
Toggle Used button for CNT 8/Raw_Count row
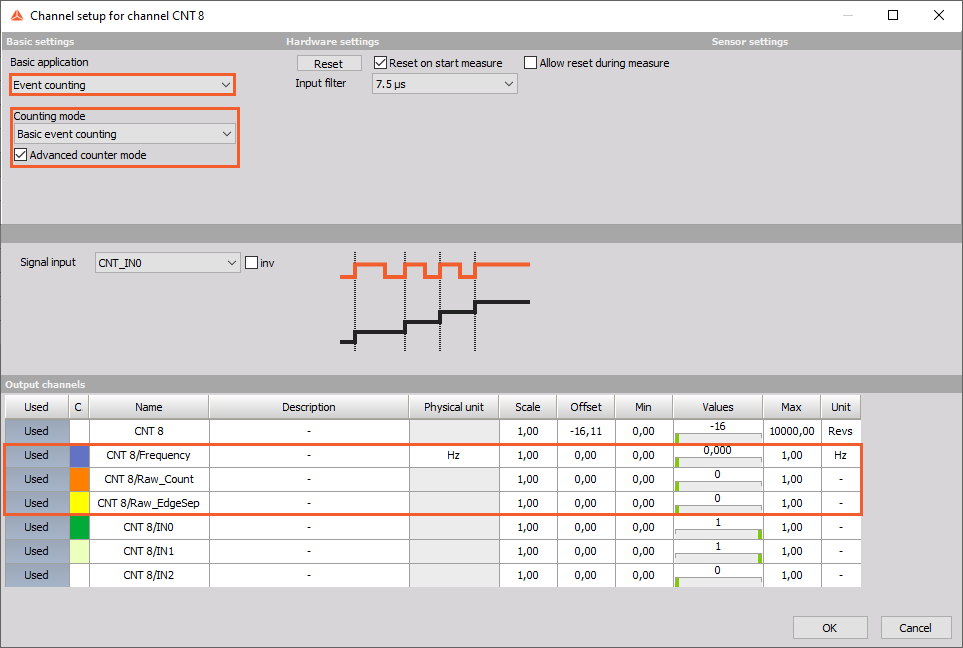pyautogui.click(x=36, y=479)
